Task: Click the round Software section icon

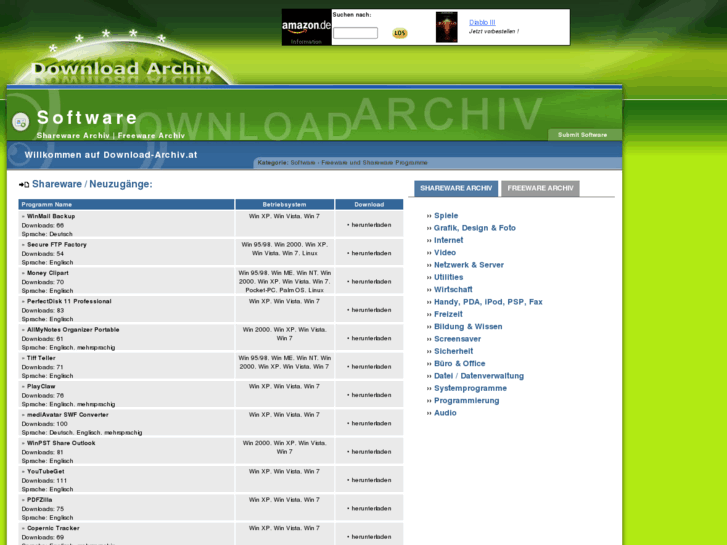Action: 20,122
